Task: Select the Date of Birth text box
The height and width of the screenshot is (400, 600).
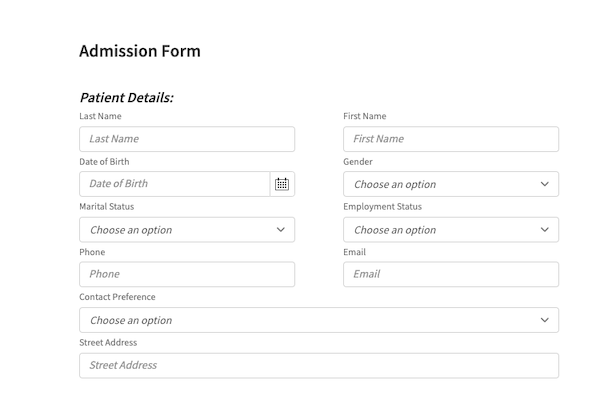Action: point(174,184)
